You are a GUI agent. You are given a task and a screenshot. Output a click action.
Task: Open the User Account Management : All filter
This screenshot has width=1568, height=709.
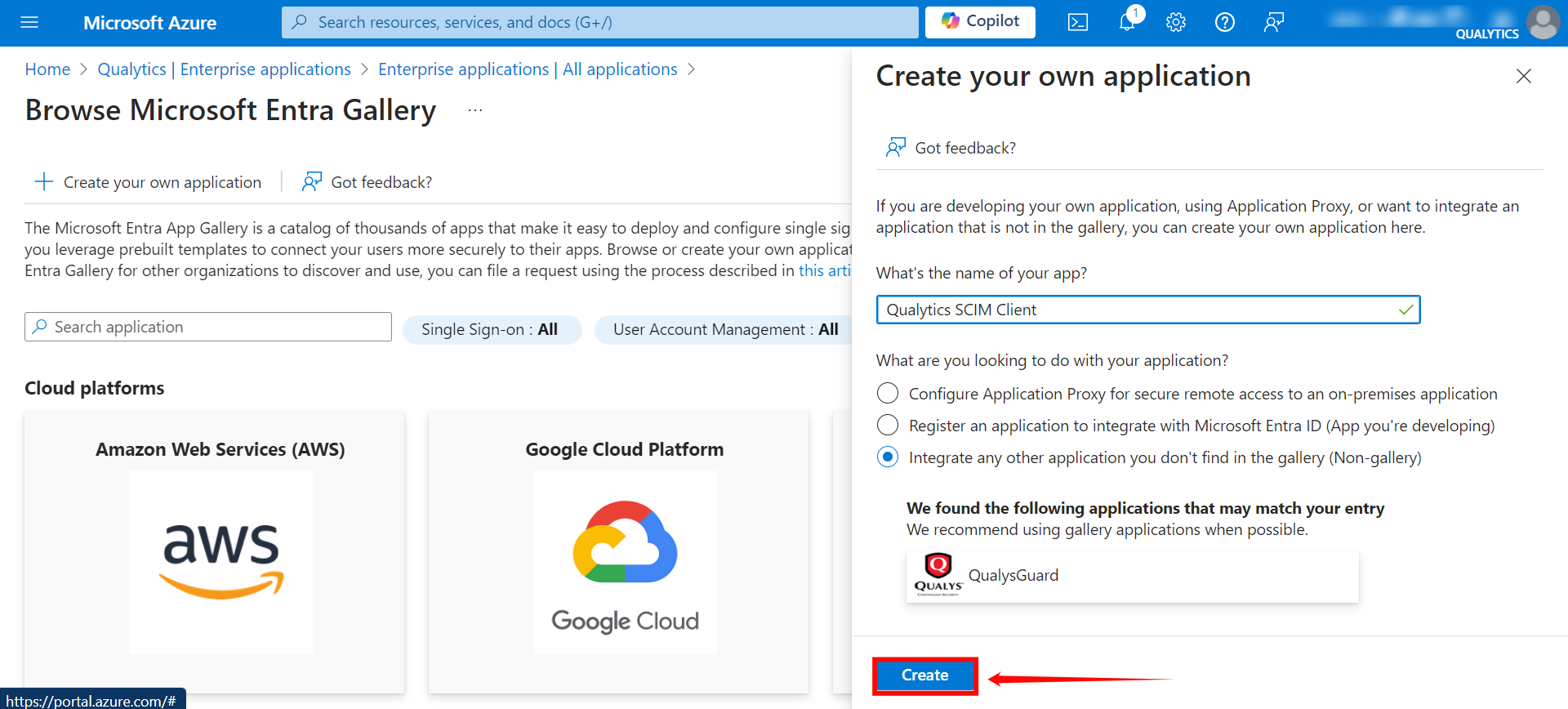coord(724,330)
